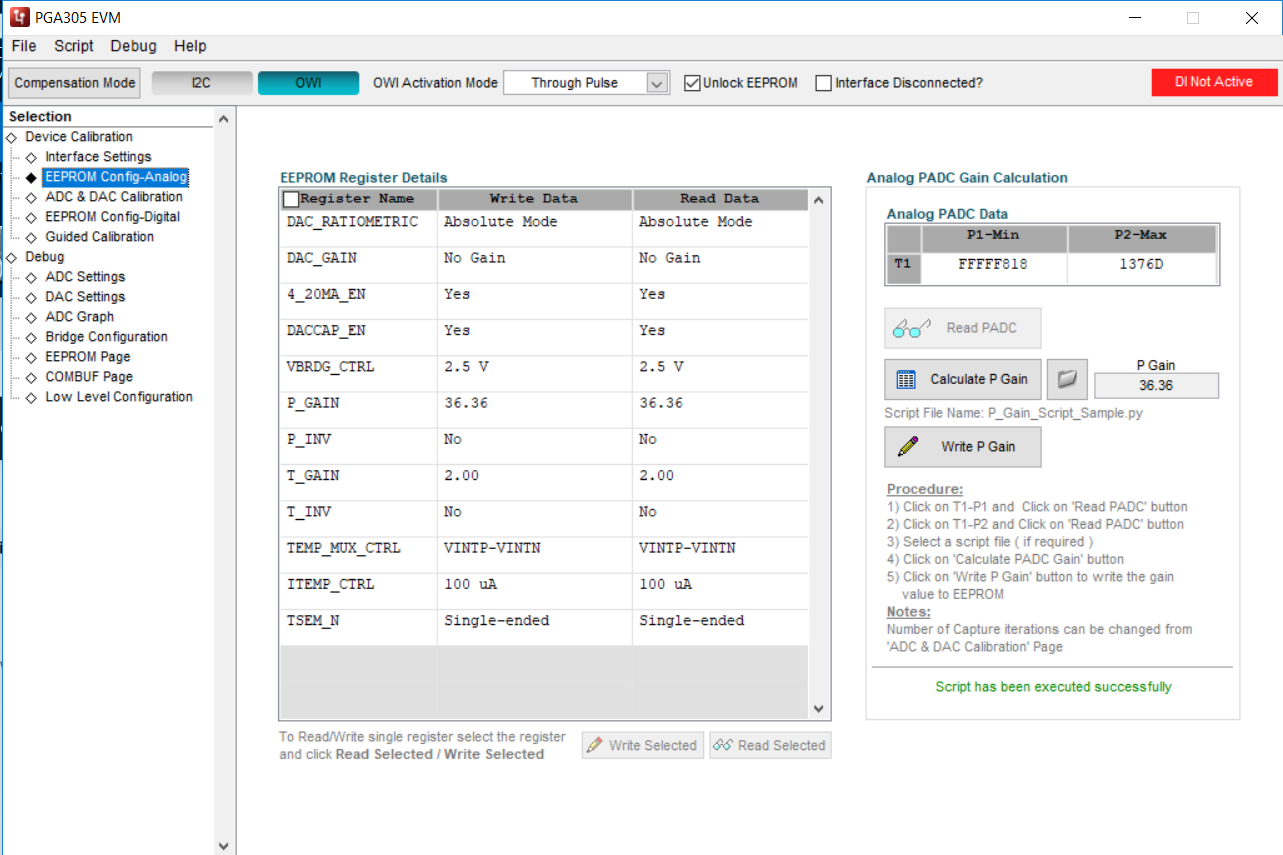Click the PGA305 EVM app icon in title bar
1283x855 pixels.
pos(18,18)
